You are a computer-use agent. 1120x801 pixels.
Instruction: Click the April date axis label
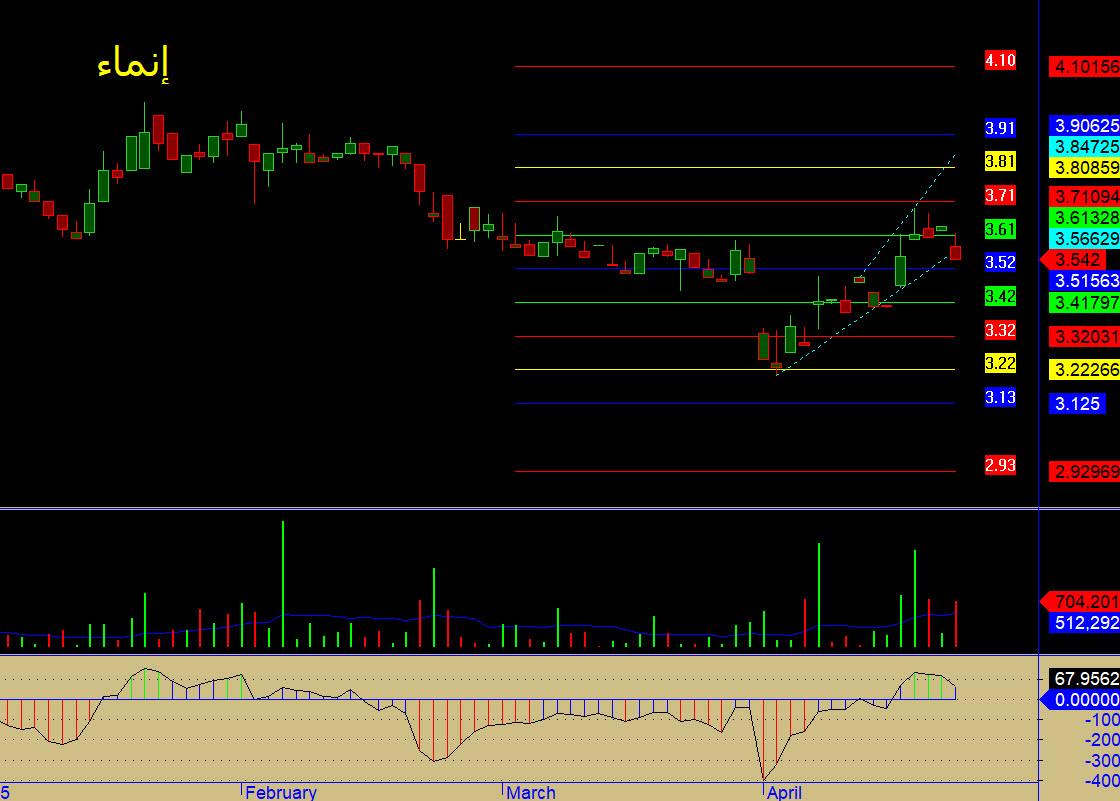tap(784, 792)
